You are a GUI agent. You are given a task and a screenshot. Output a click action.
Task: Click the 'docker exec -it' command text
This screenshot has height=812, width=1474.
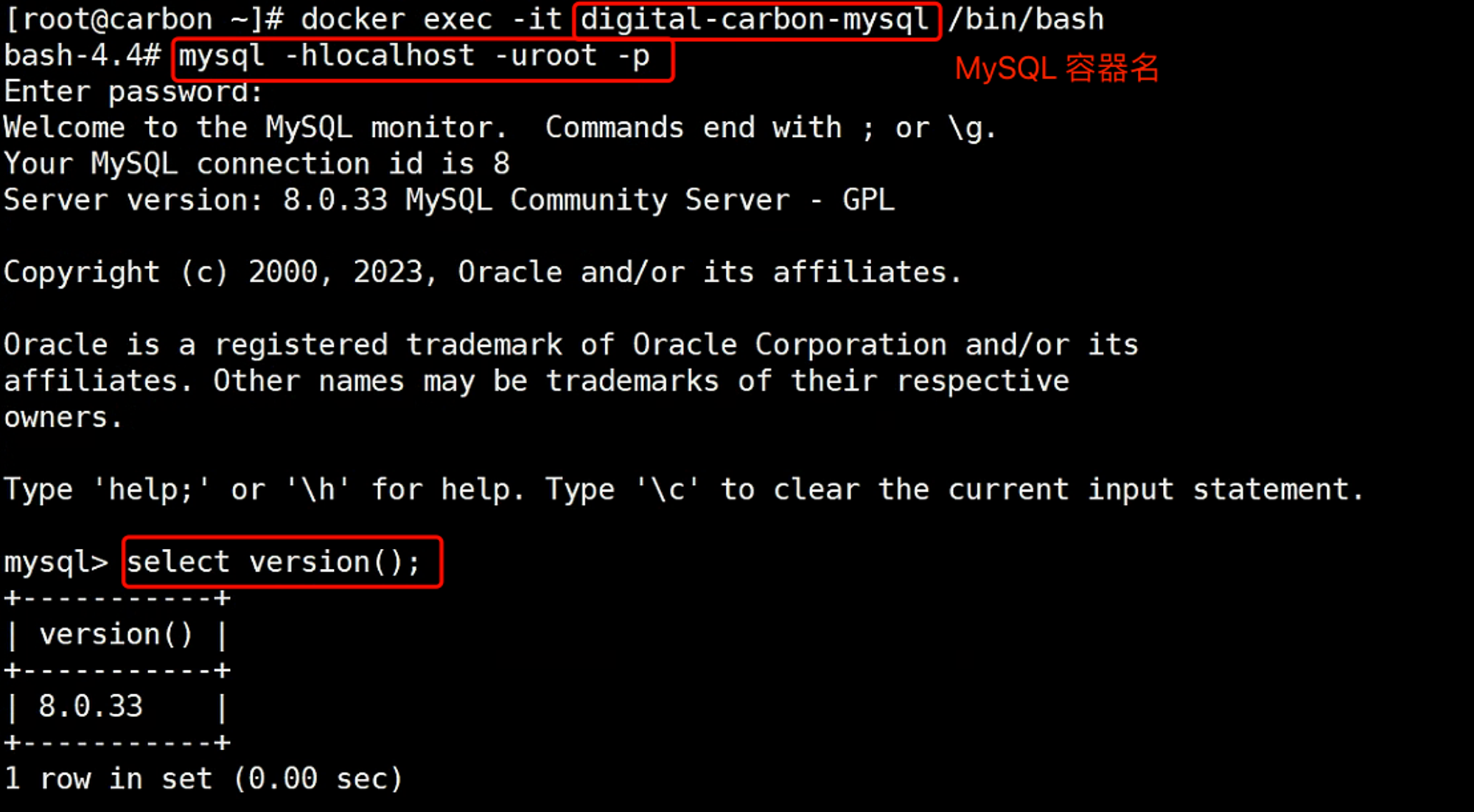431,19
